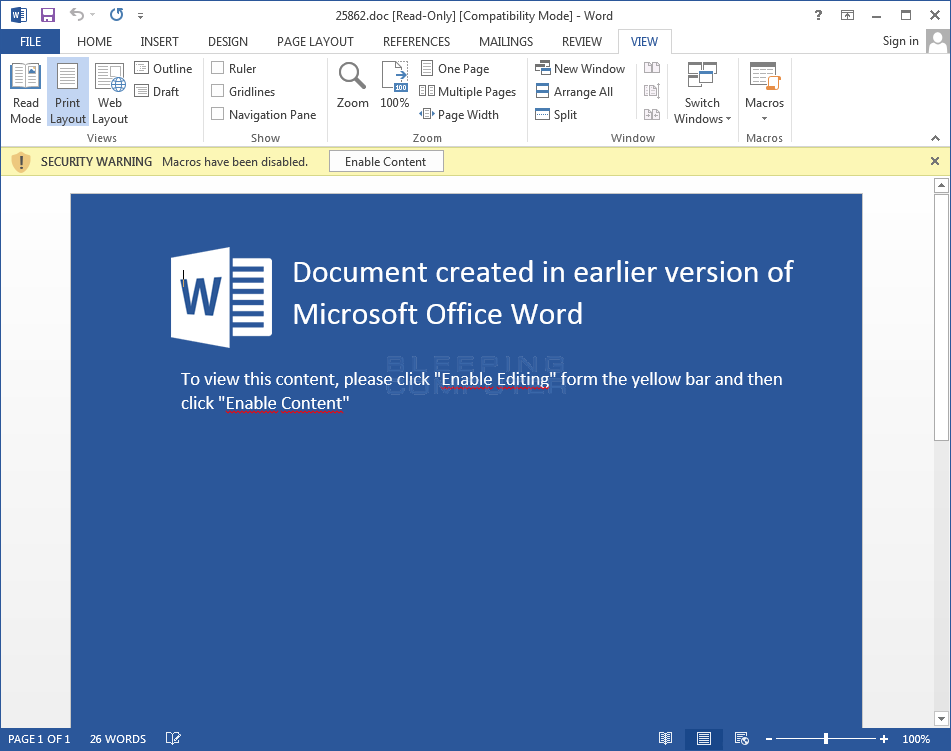
Task: Click Arrange All windows
Action: (x=574, y=92)
